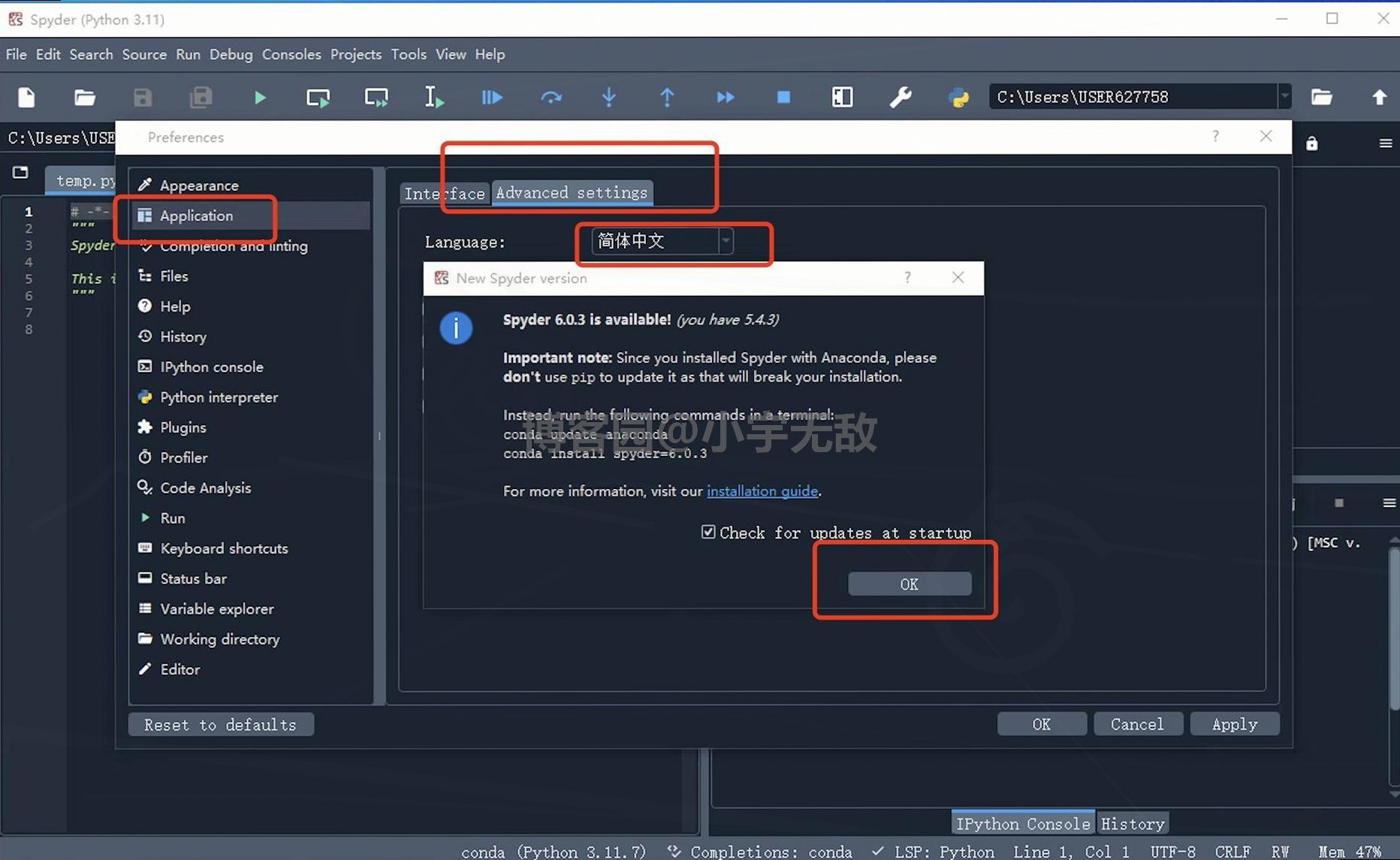Screen dimensions: 1400x860
Task: Open Preferences via the wrench icon
Action: pos(901,97)
